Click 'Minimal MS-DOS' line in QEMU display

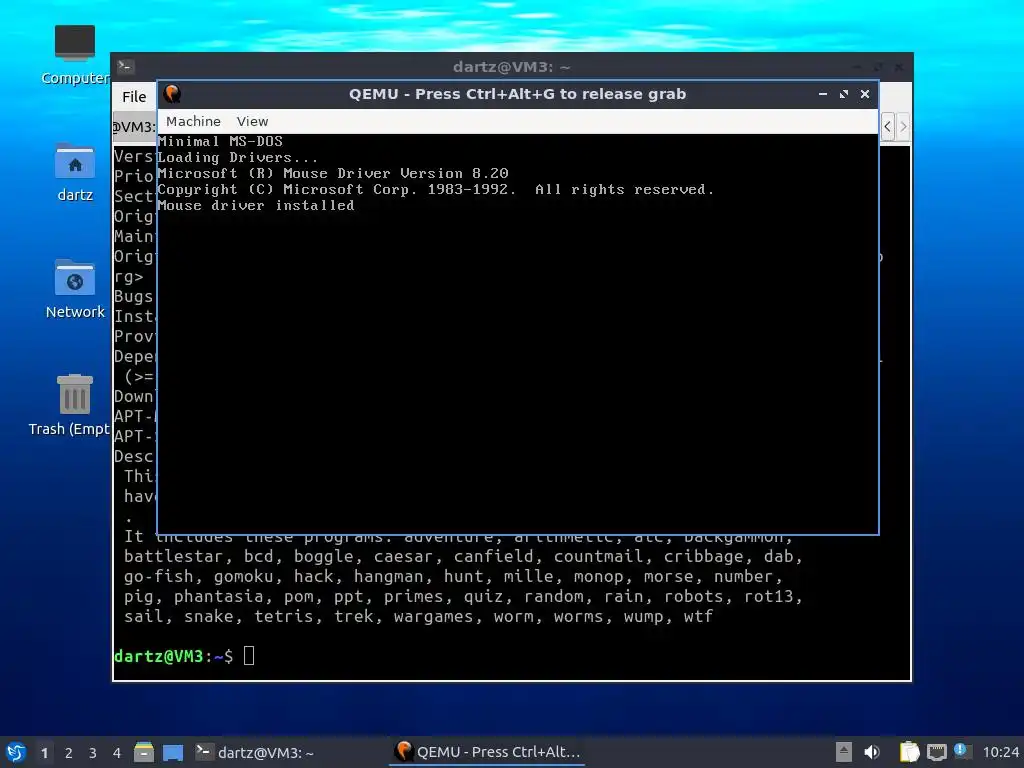(220, 141)
